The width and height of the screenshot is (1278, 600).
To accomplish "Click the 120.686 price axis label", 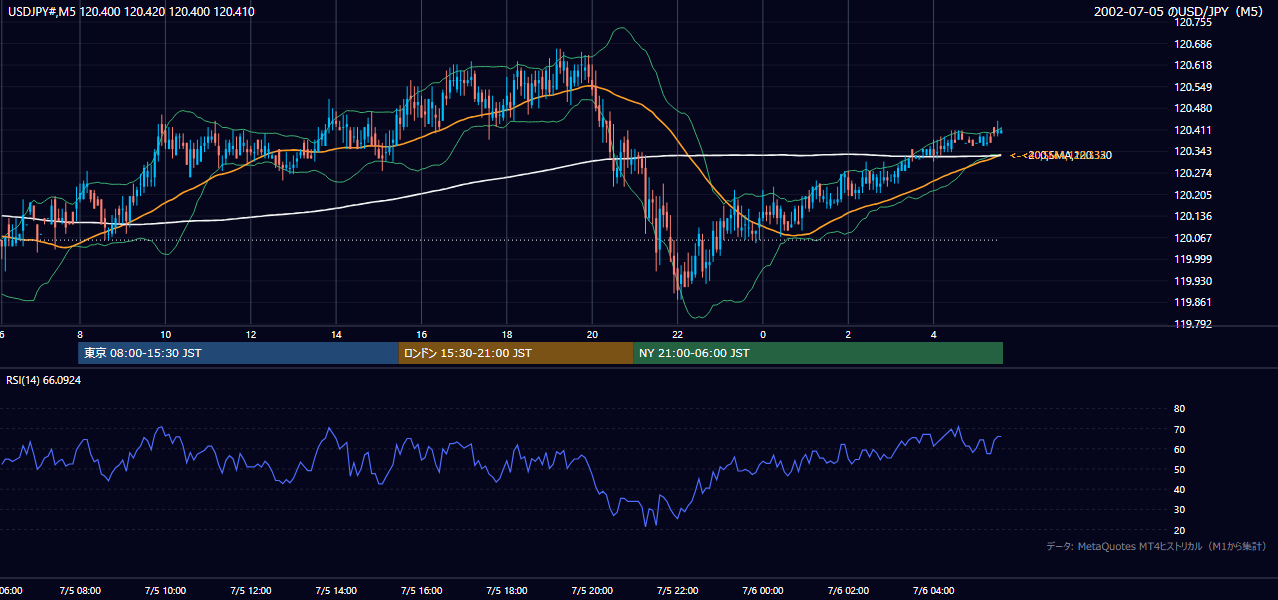I will 1194,45.
